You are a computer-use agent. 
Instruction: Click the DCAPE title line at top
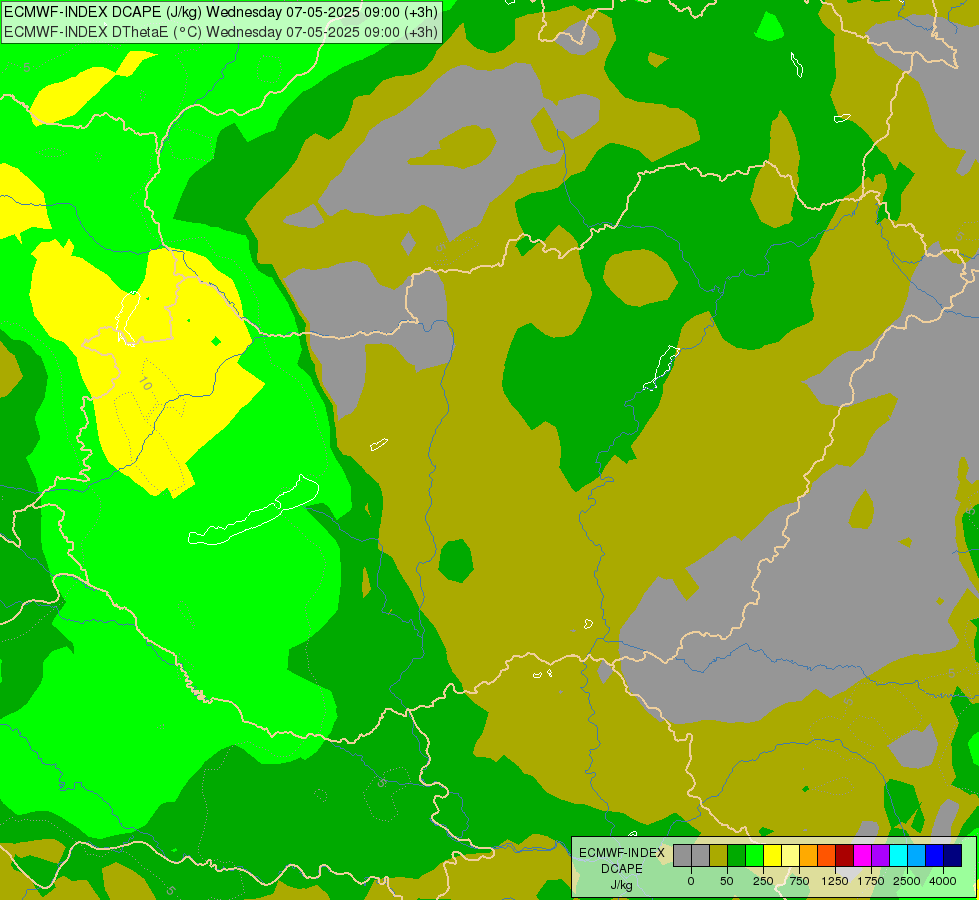[221, 12]
